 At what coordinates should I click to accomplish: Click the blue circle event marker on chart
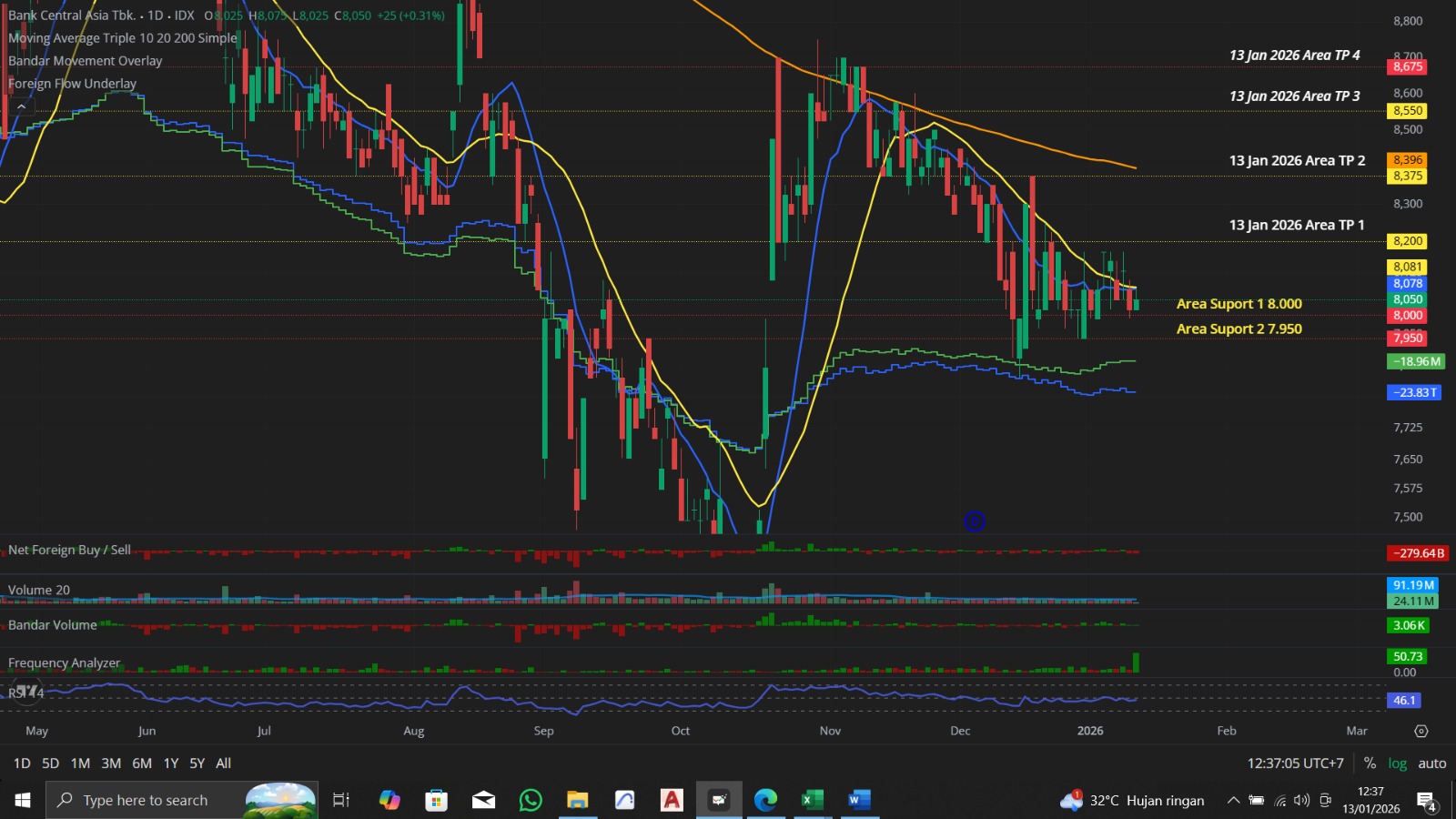click(974, 521)
